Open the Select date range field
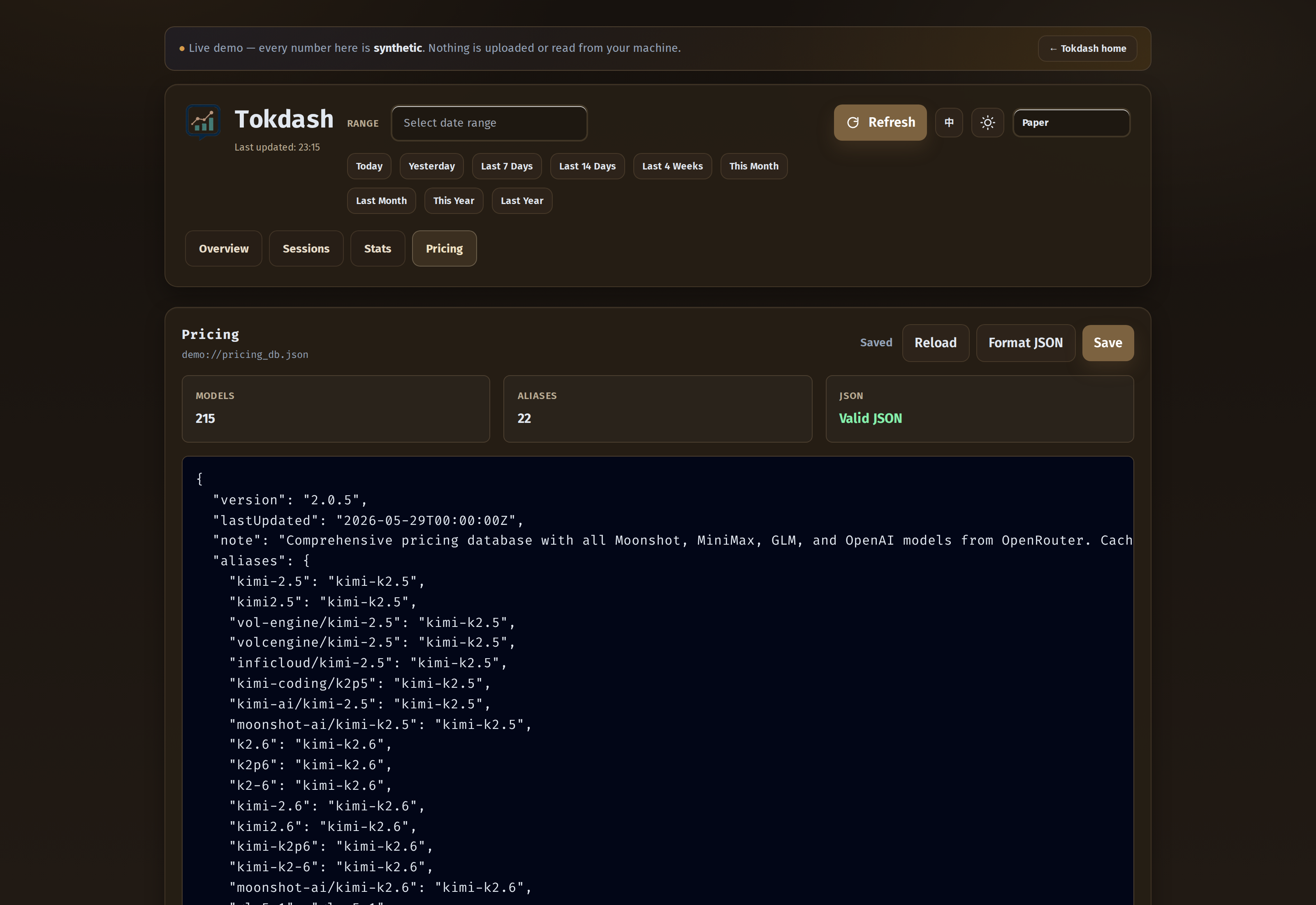This screenshot has width=1316, height=905. point(489,123)
